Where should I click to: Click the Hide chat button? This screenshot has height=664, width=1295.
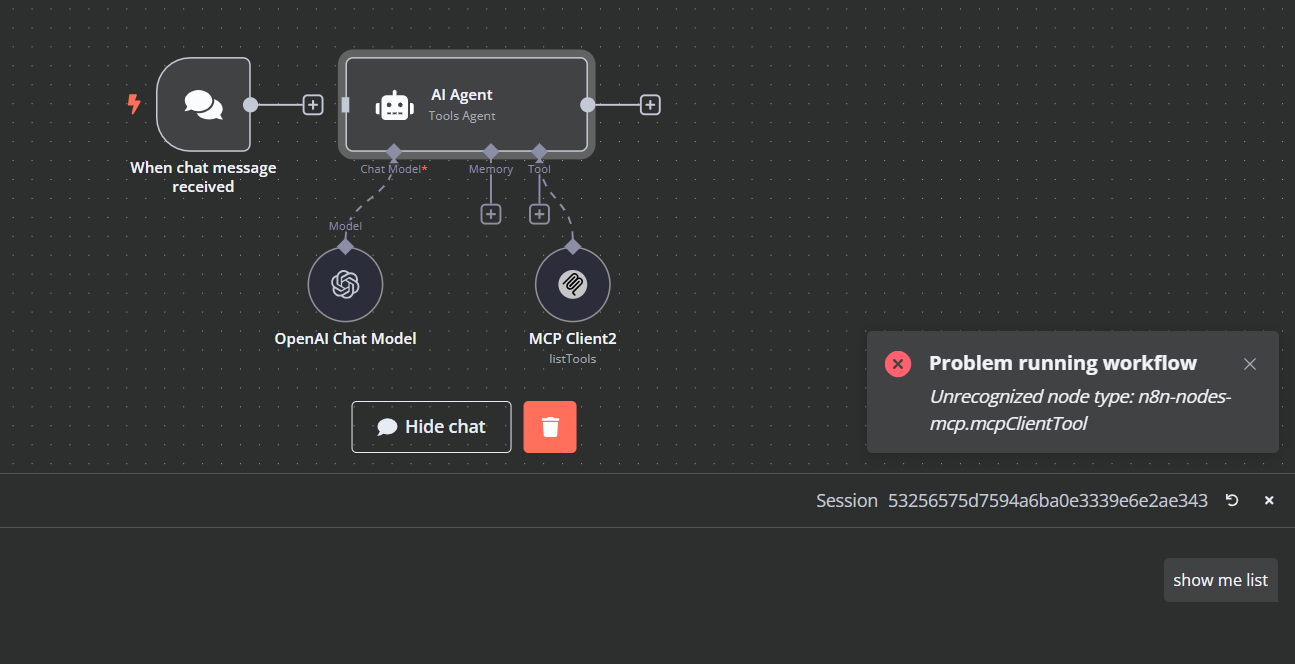tap(431, 427)
